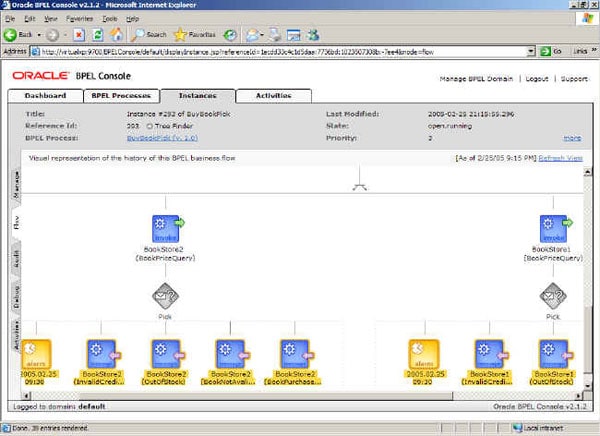Select the Instances tab
Image resolution: width=600 pixels, height=436 pixels.
(x=197, y=96)
